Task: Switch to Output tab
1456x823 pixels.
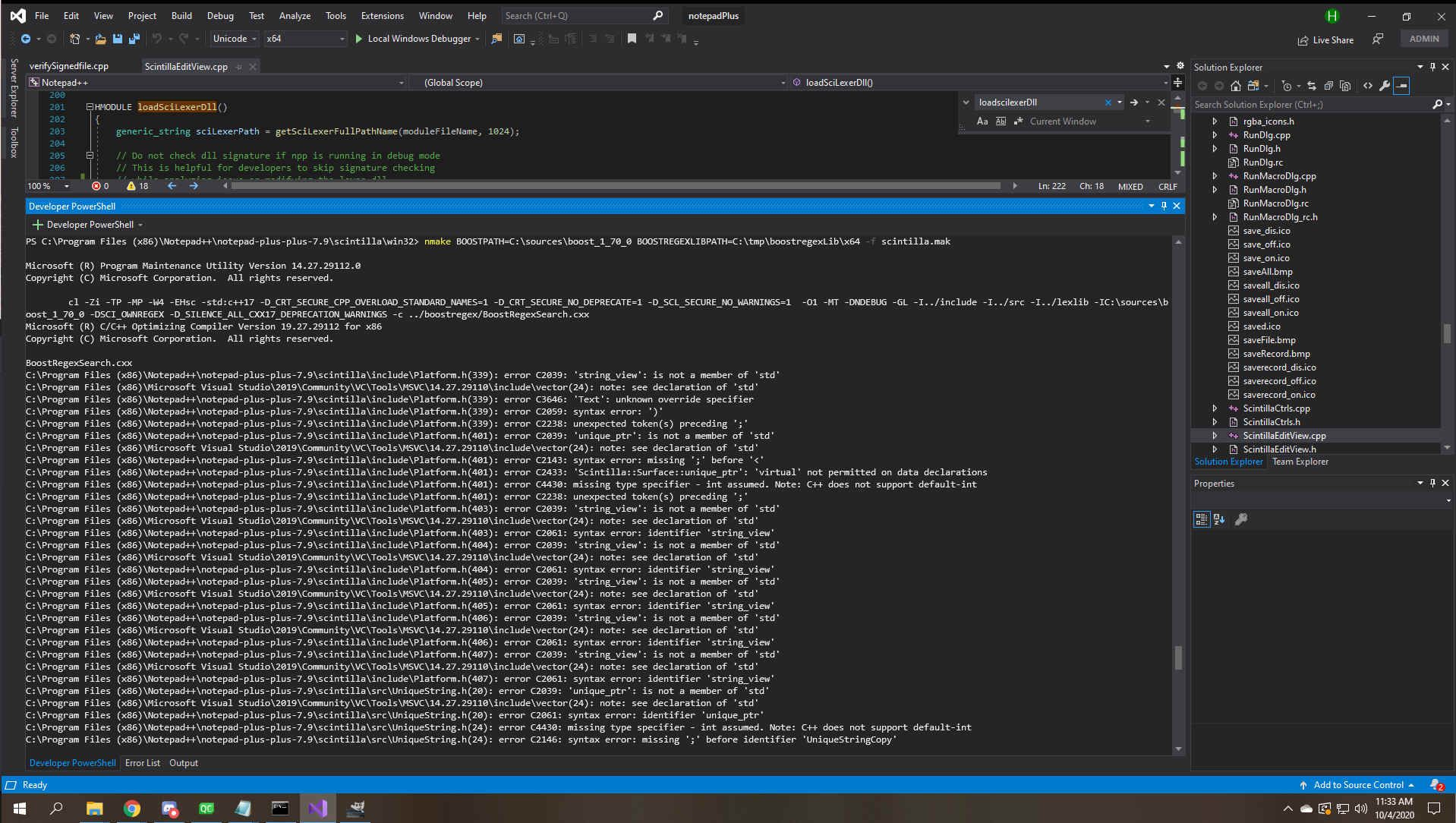Action: (x=183, y=763)
